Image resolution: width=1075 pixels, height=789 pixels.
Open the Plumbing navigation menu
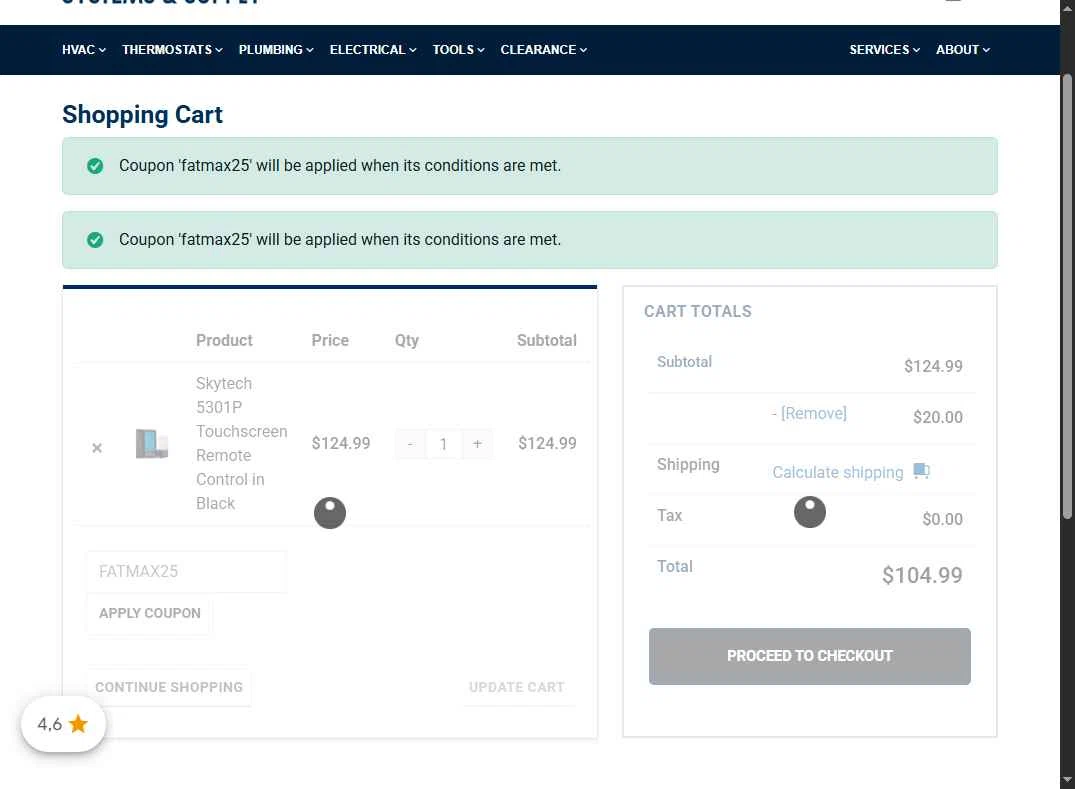[276, 50]
